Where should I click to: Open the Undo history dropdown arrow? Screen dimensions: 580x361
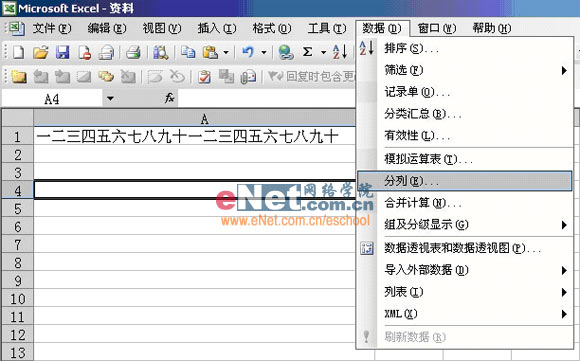[264, 53]
